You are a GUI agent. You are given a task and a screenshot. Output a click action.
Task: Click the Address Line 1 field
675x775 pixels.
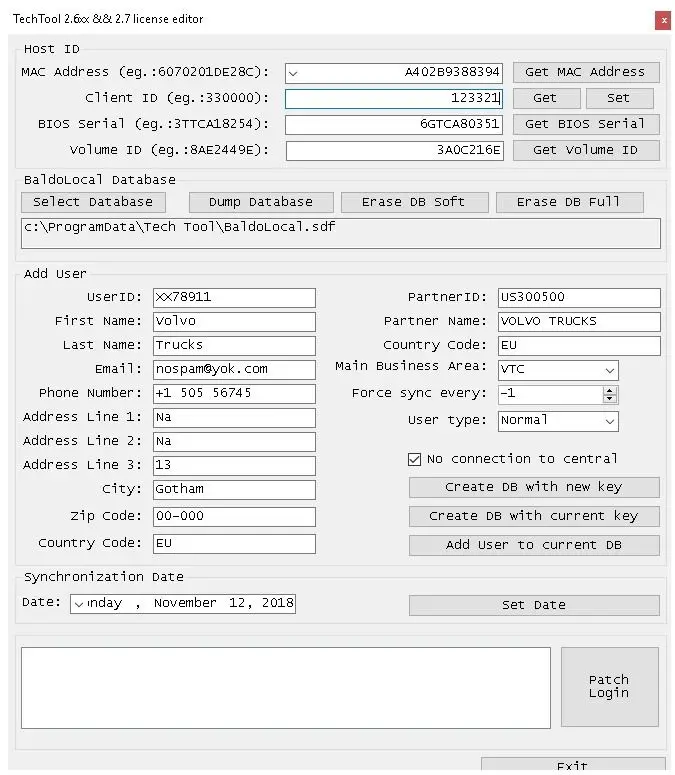tap(234, 418)
